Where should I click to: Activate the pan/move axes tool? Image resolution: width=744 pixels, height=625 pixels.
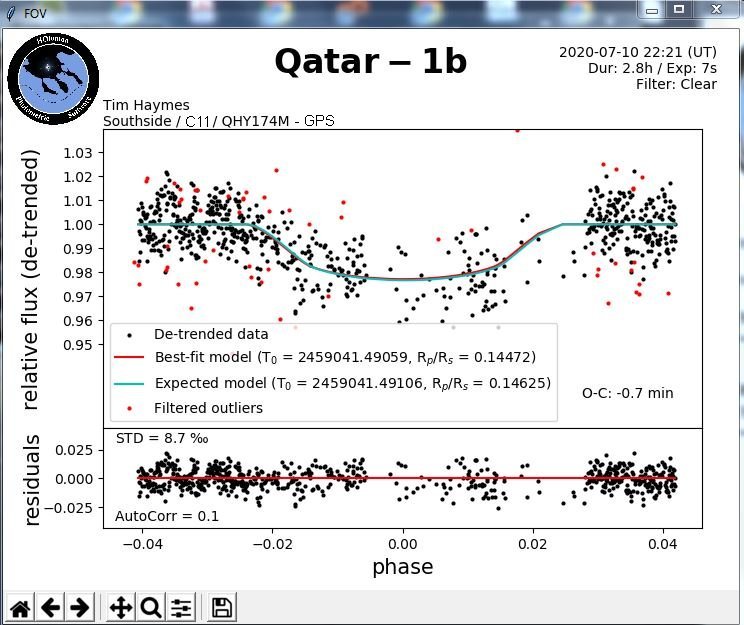click(120, 607)
